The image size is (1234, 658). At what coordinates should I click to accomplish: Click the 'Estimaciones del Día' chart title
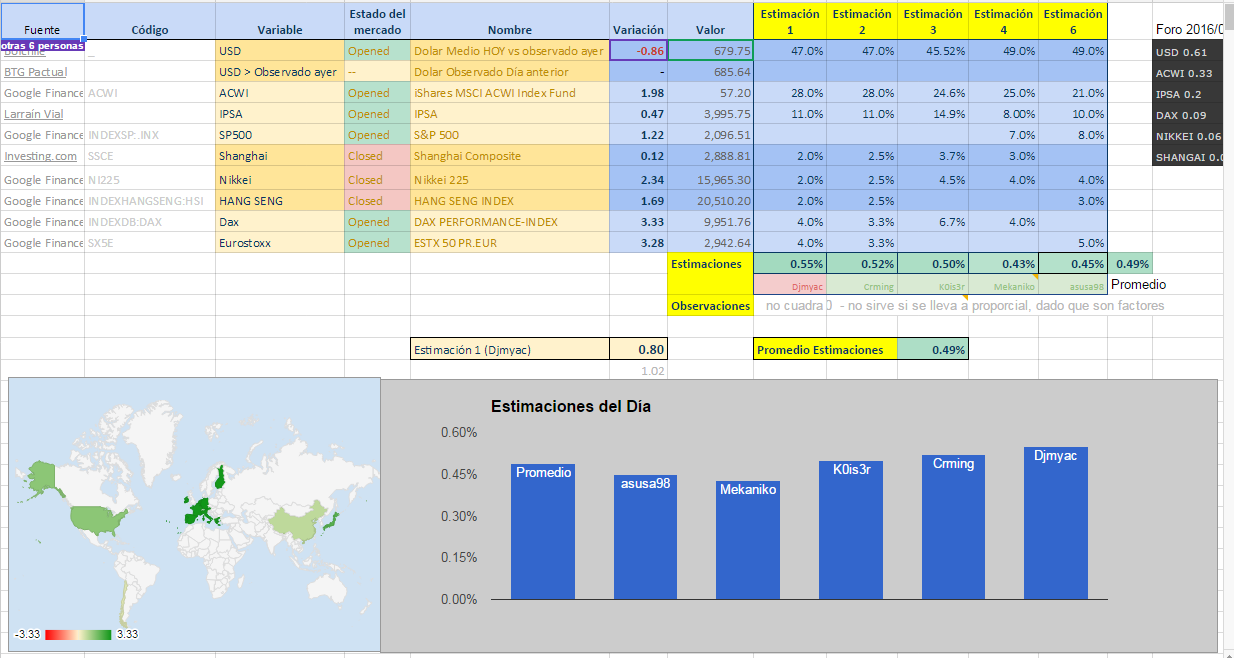pyautogui.click(x=570, y=407)
